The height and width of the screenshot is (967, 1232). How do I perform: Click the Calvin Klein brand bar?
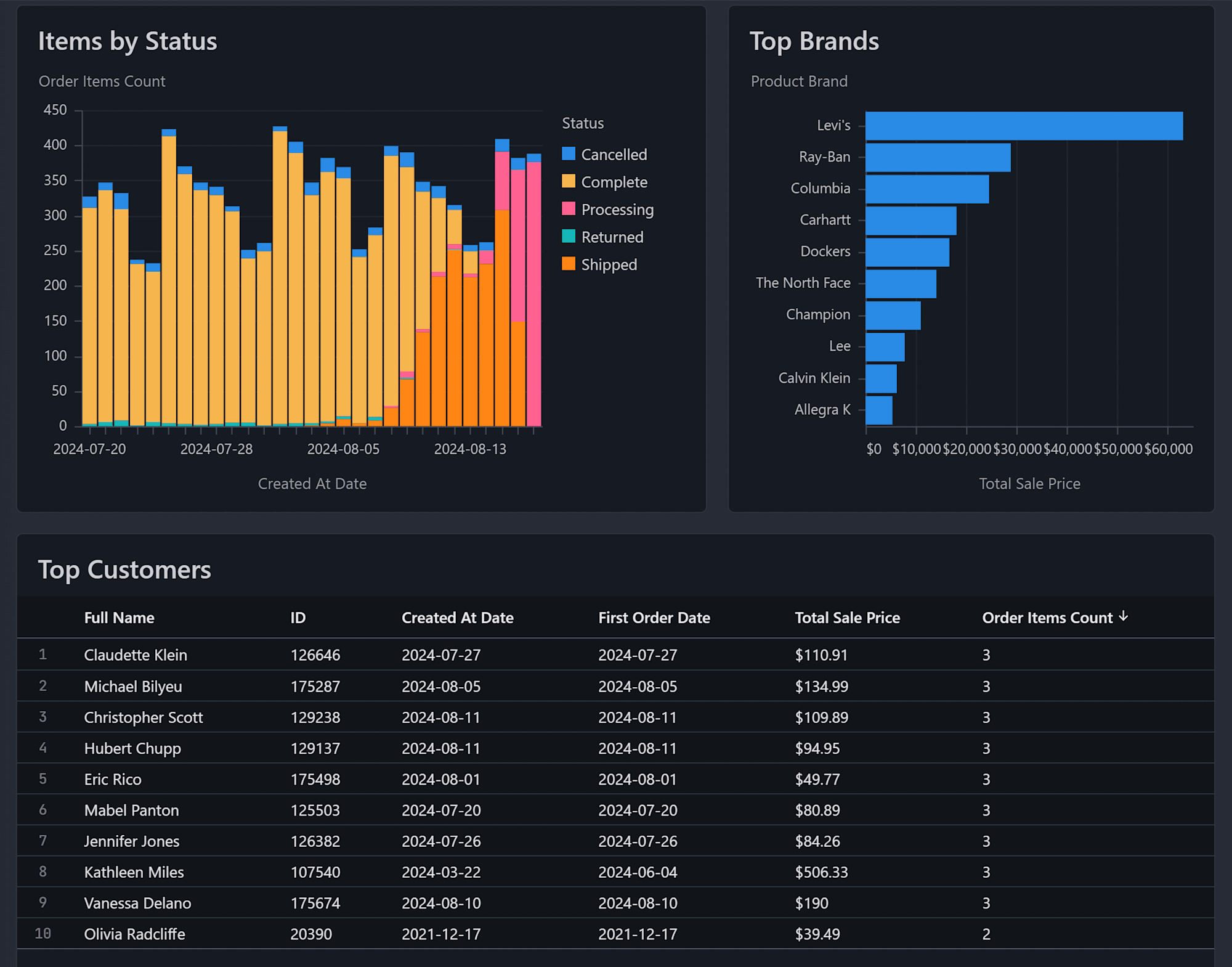[881, 378]
